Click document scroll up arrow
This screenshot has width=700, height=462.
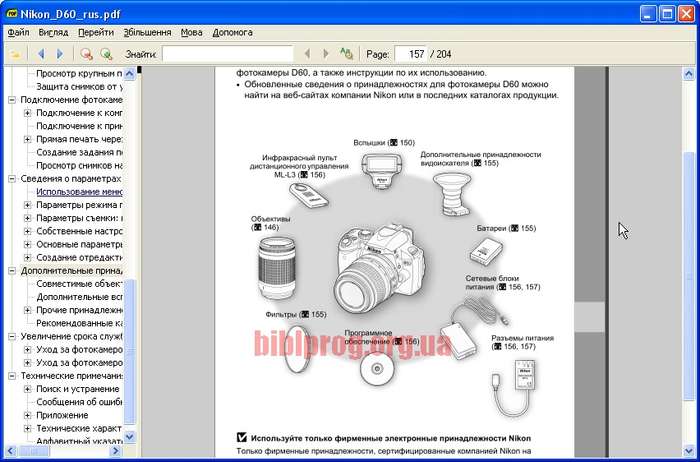688,74
